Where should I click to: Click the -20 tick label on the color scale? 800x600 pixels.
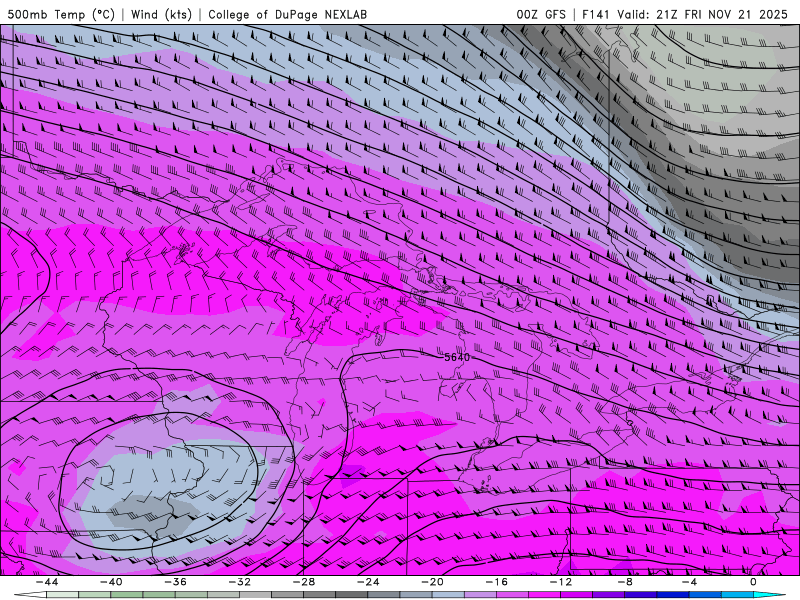point(433,582)
